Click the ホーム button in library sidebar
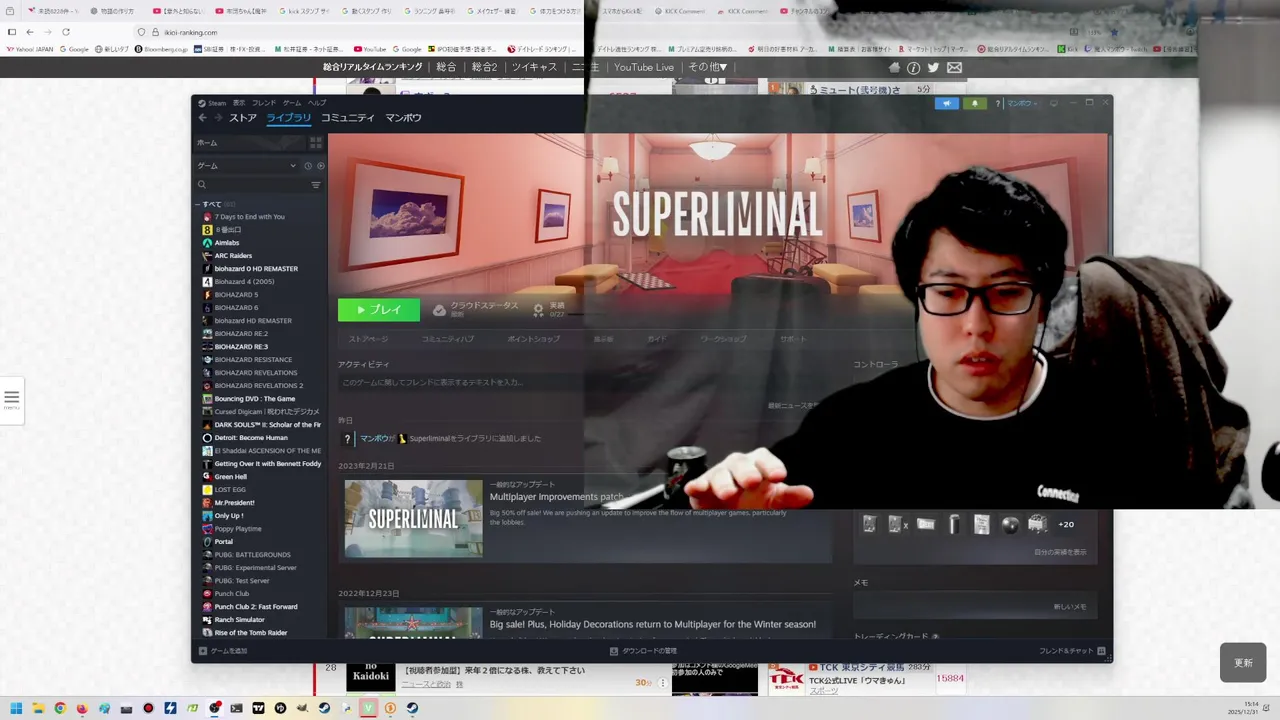This screenshot has height=720, width=1280. 252,143
